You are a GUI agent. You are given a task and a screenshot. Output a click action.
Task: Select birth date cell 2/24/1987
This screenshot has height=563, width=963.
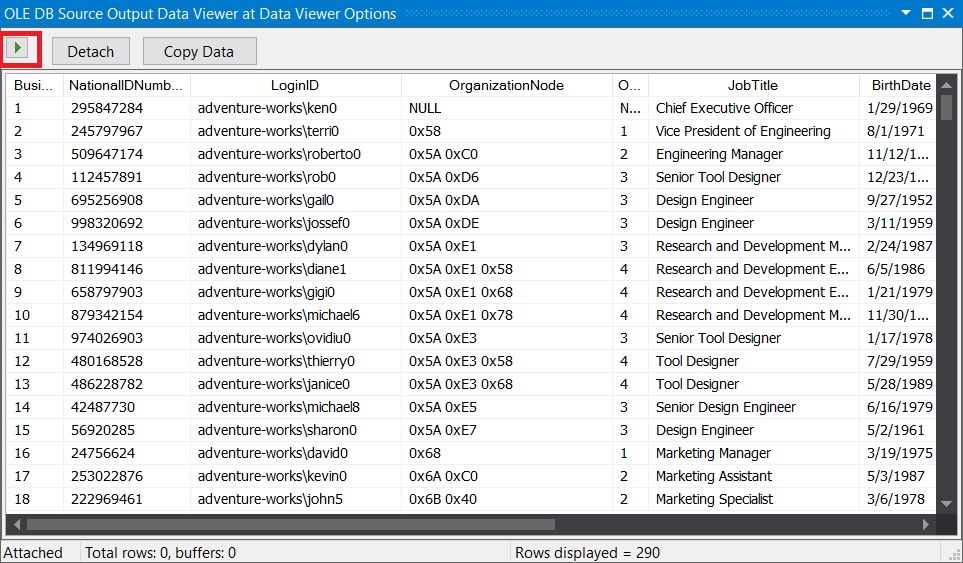pyautogui.click(x=900, y=246)
